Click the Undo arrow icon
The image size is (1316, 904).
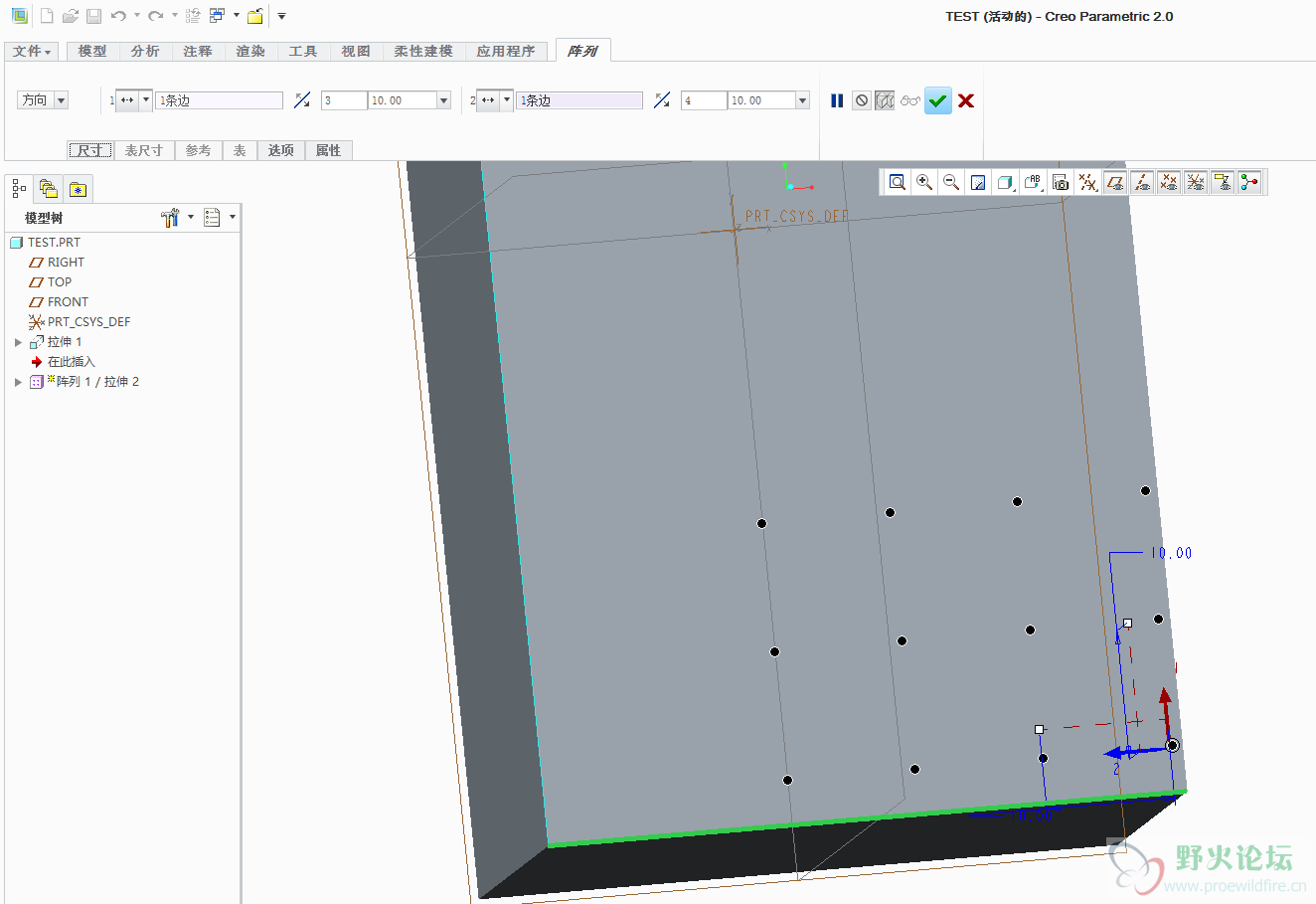coord(119,16)
